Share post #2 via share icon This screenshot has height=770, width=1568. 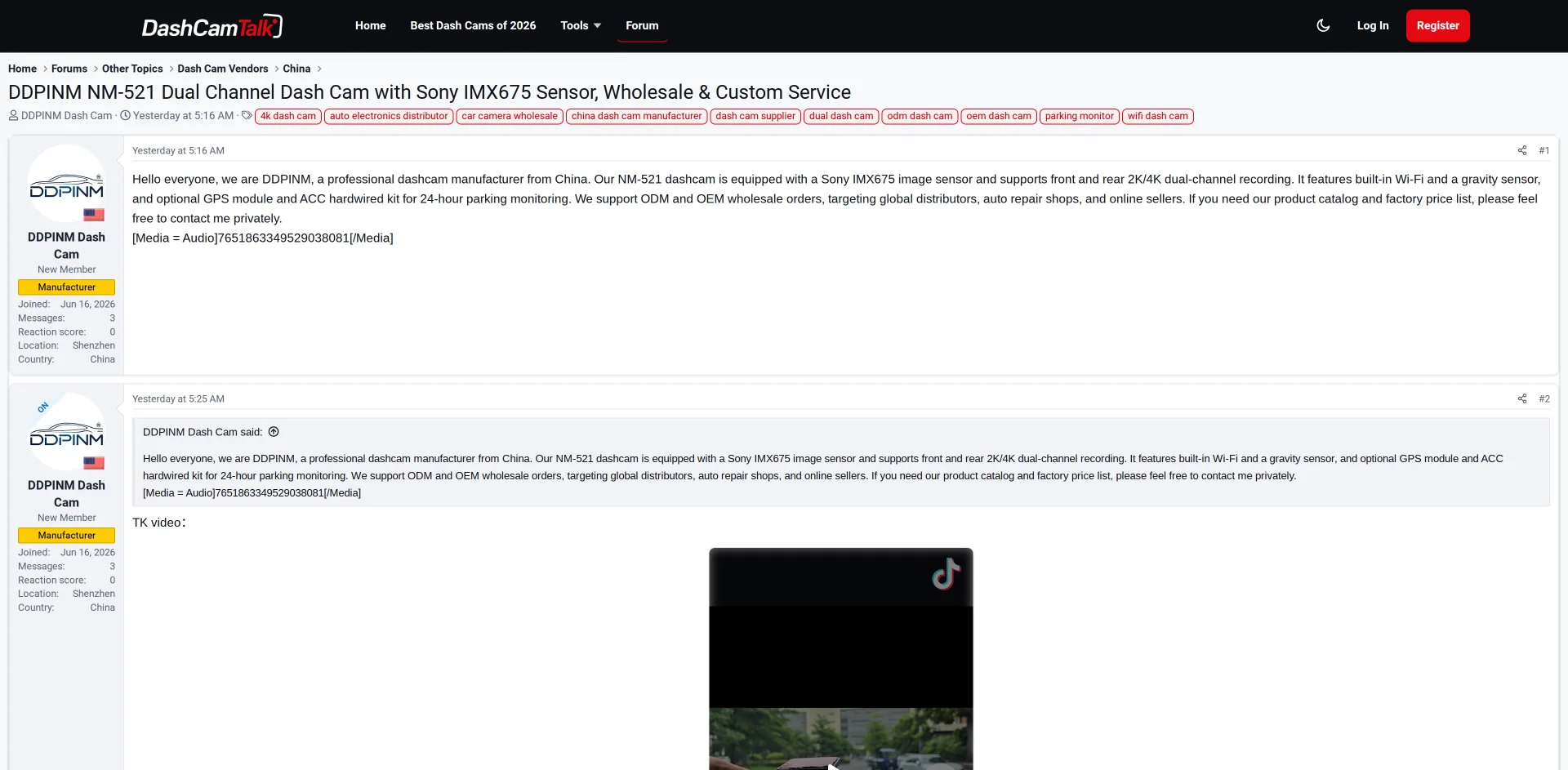click(x=1522, y=398)
